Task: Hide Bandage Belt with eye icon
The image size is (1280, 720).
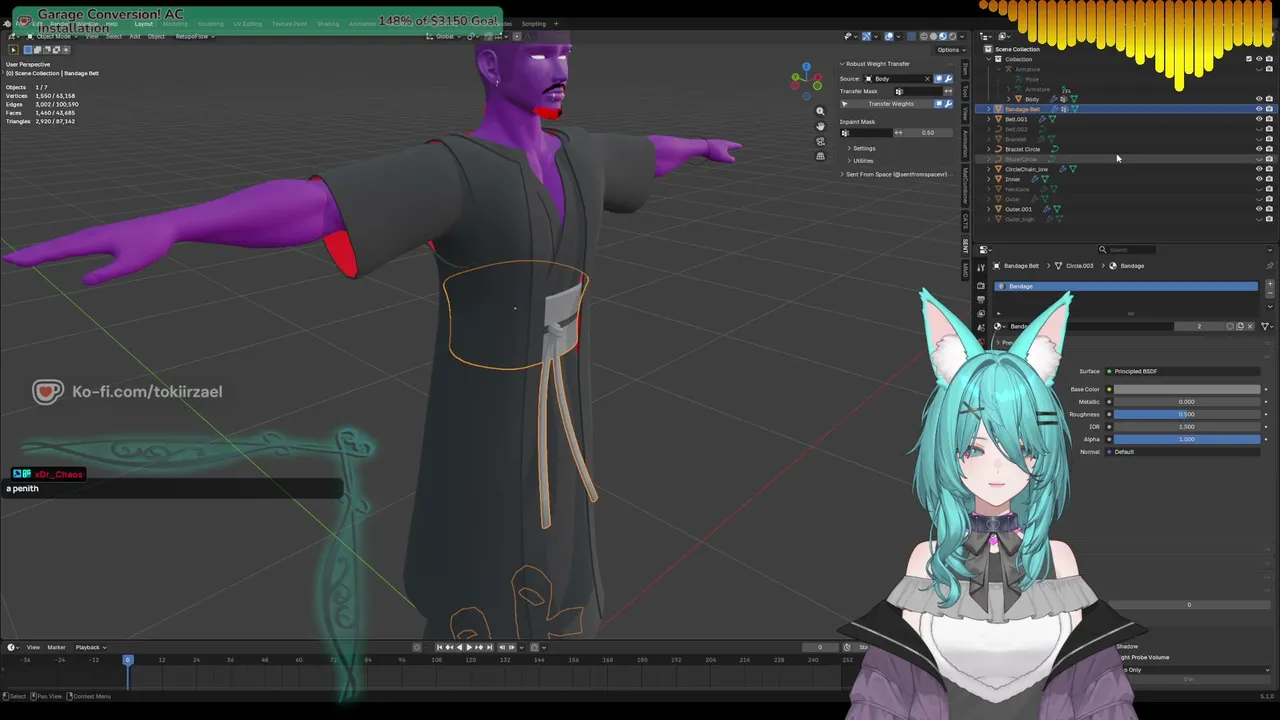Action: pos(1259,109)
